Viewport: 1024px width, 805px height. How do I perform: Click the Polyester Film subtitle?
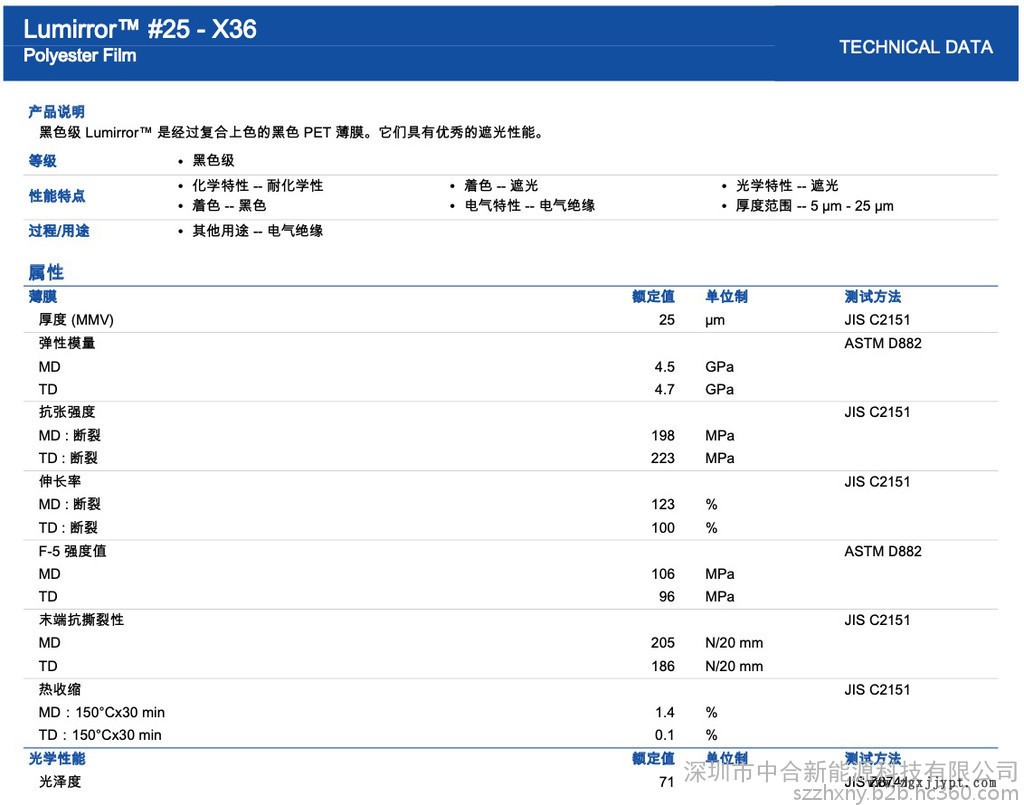click(x=80, y=56)
